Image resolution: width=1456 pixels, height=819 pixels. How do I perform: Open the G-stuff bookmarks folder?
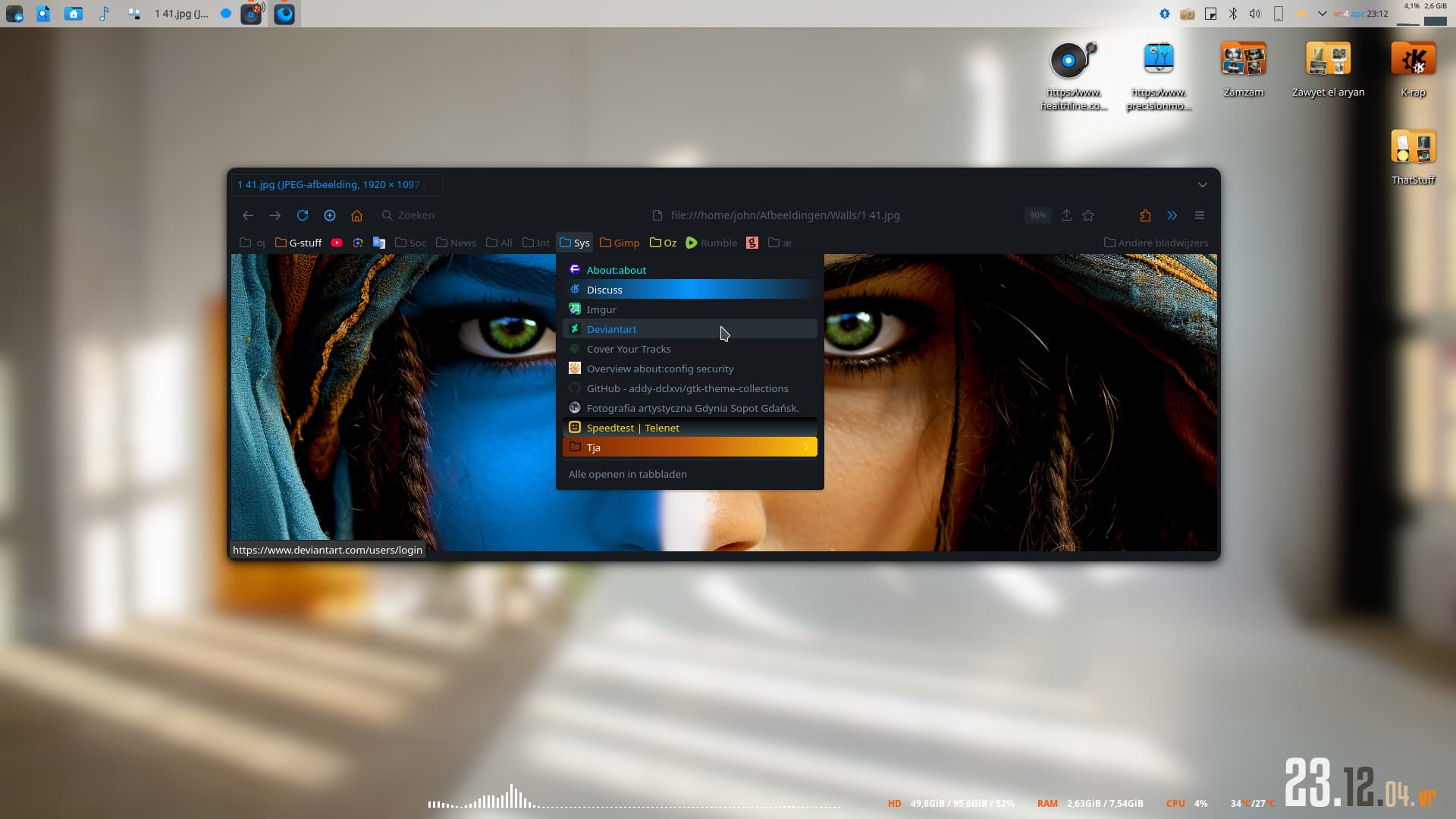coord(298,243)
